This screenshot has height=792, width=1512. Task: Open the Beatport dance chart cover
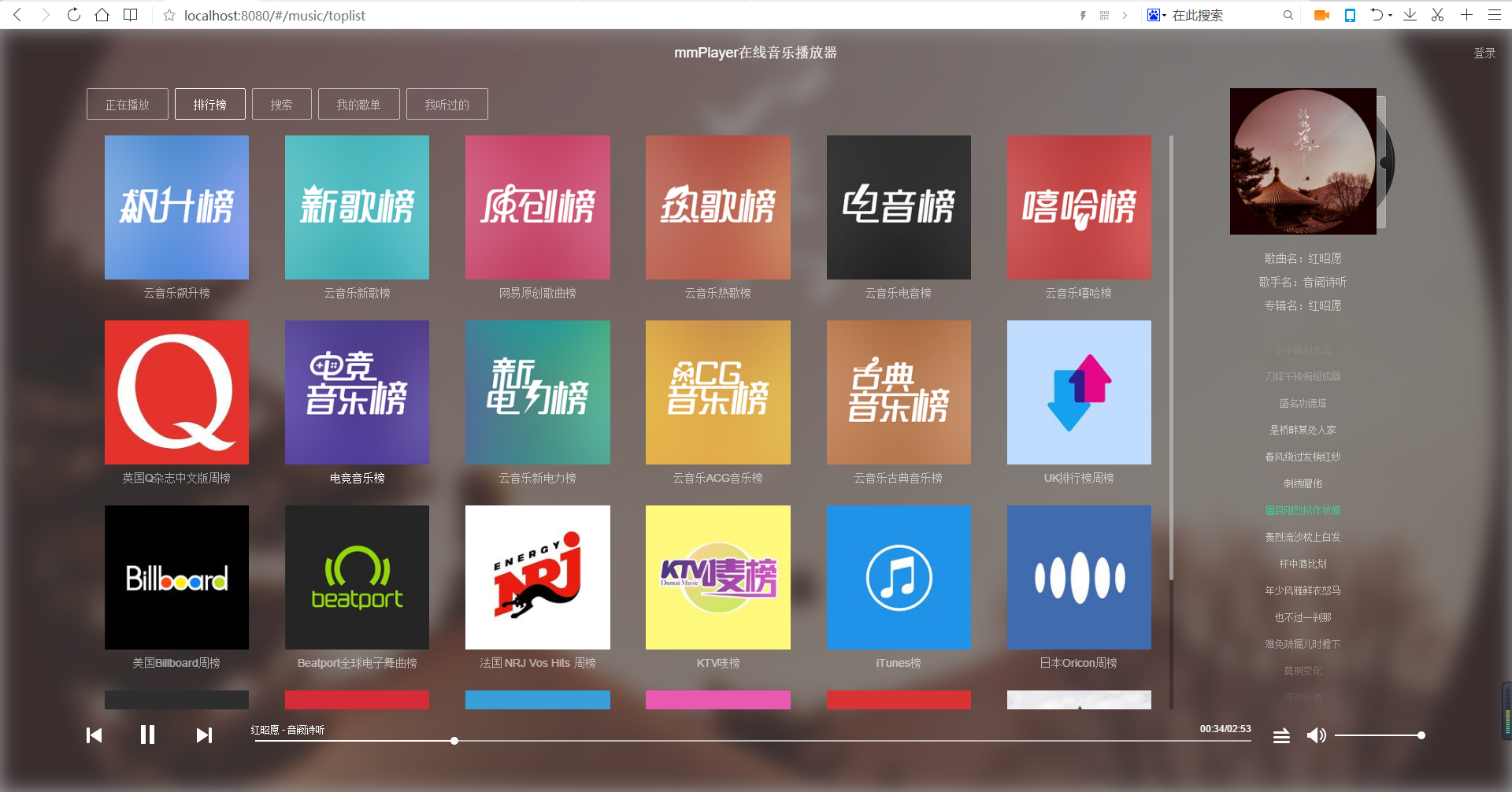click(357, 577)
